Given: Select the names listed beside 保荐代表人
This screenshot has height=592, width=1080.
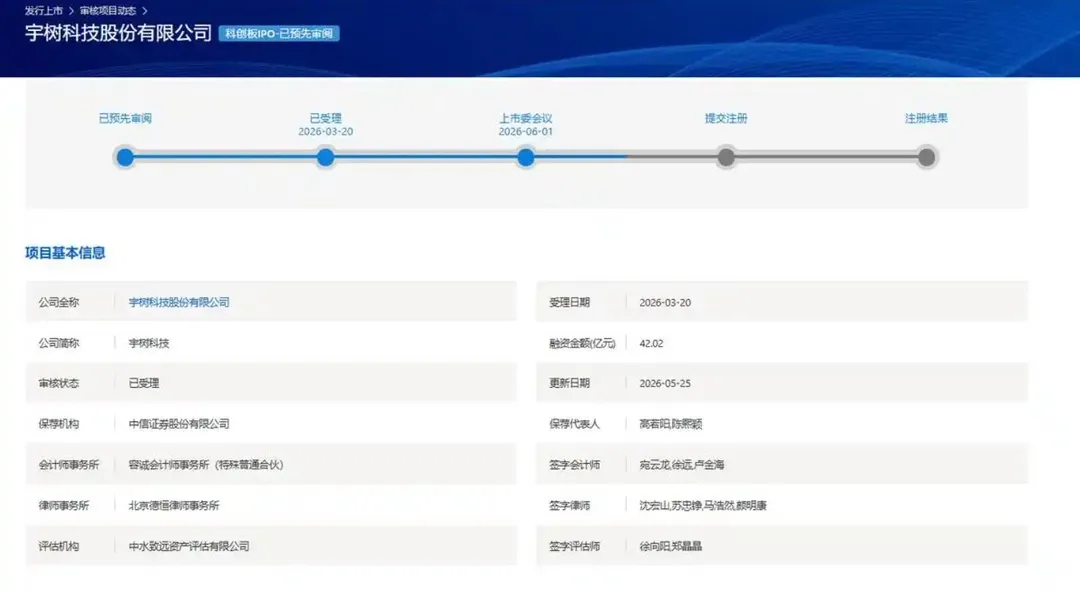Looking at the screenshot, I should tap(671, 424).
